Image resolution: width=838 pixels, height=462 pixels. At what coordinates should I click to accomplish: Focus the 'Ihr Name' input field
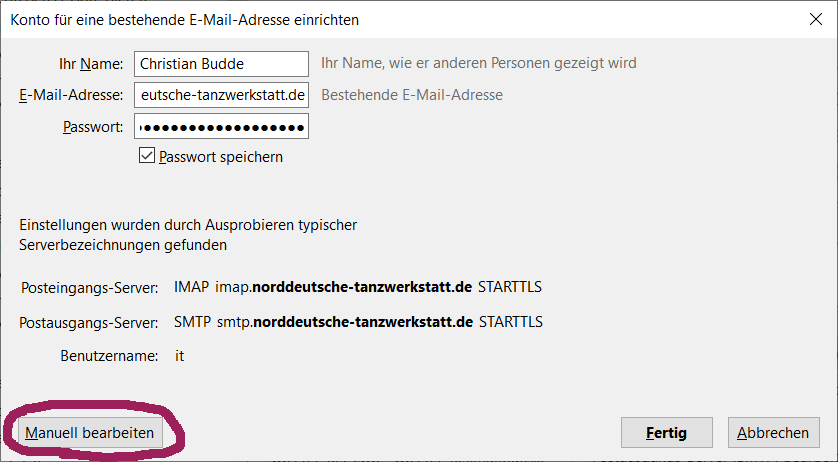(221, 64)
